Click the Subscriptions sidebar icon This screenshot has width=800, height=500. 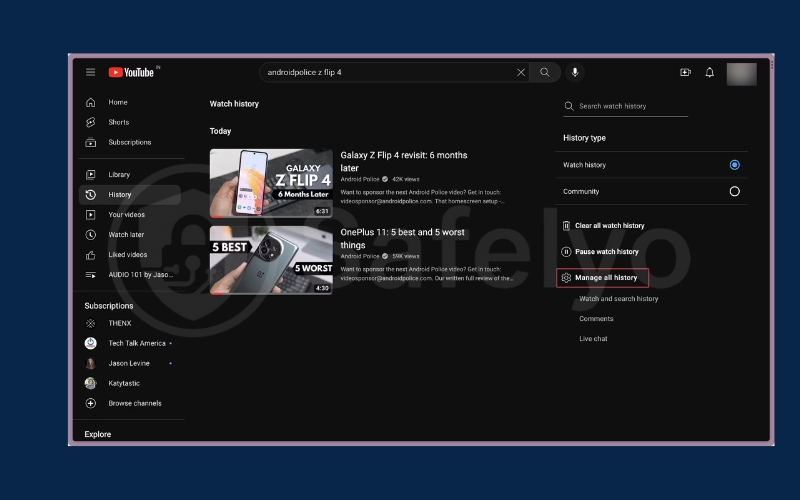coord(90,142)
